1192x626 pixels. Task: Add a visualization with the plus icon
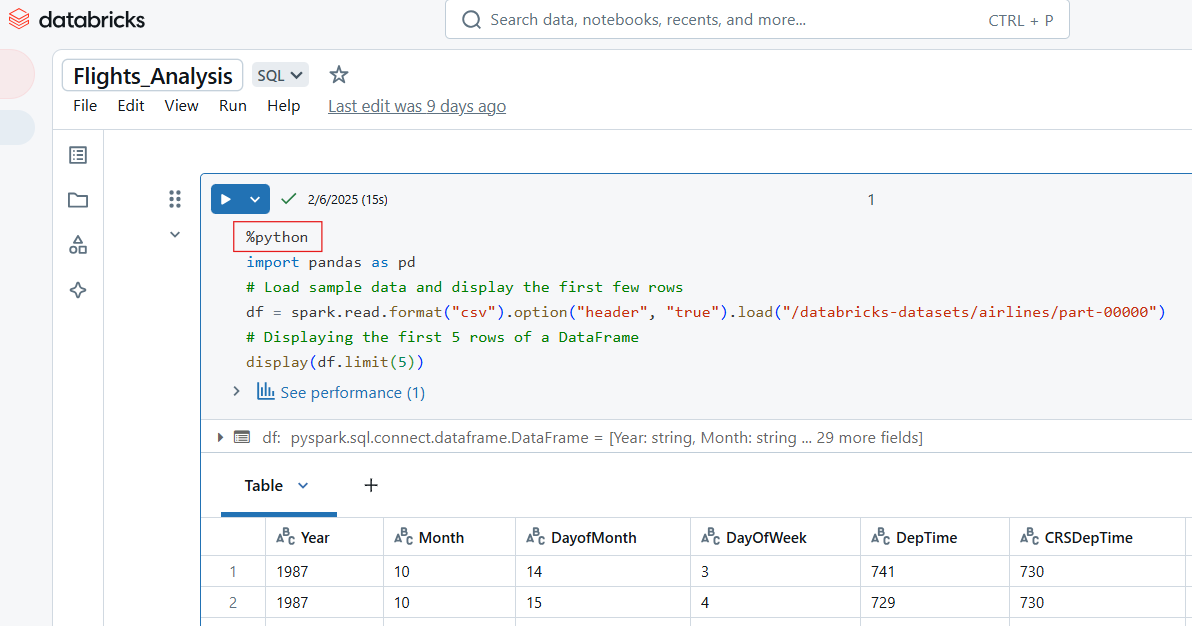pos(371,485)
